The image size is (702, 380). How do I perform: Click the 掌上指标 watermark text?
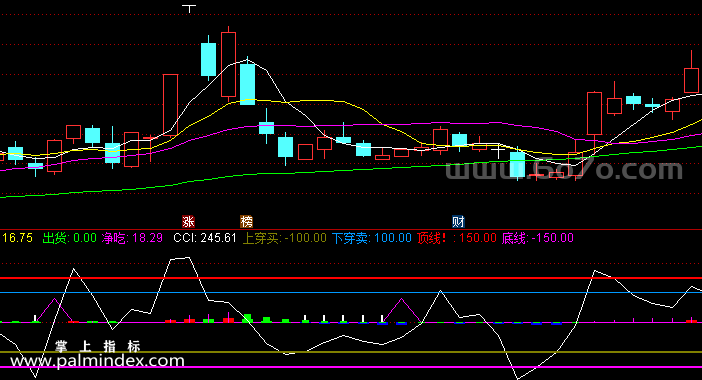pos(98,346)
